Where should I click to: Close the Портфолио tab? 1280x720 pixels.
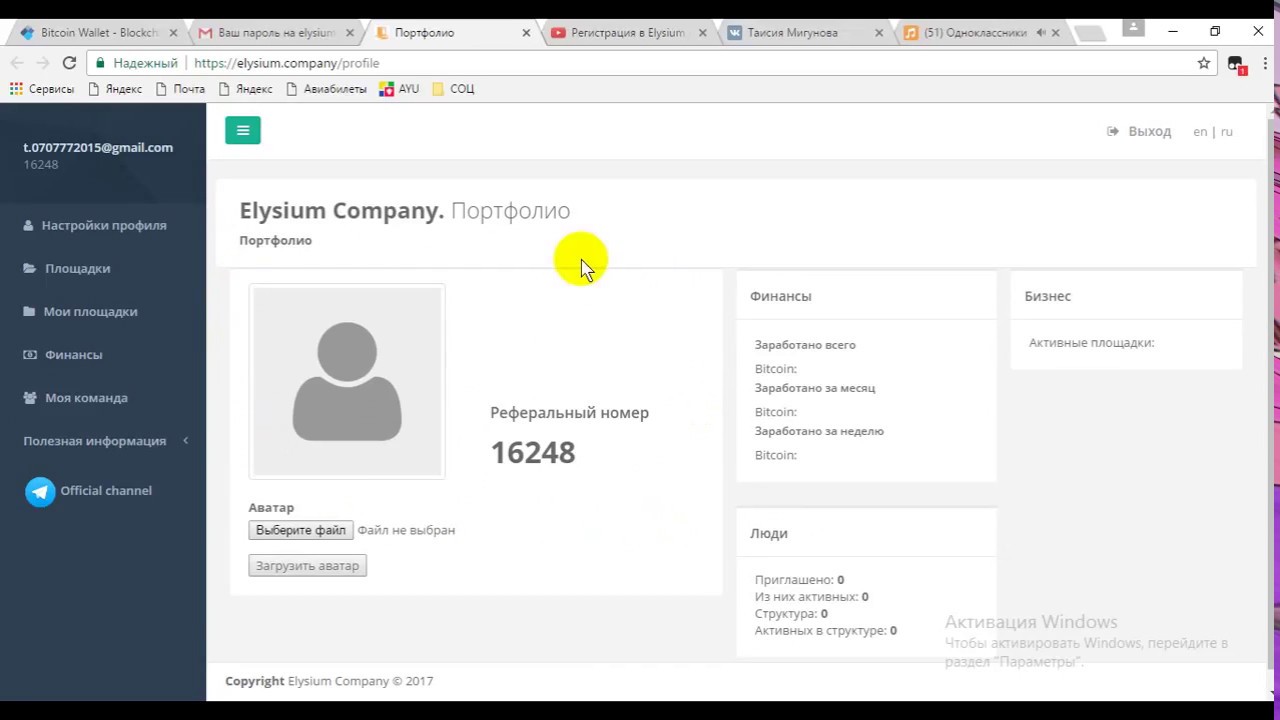click(x=526, y=33)
